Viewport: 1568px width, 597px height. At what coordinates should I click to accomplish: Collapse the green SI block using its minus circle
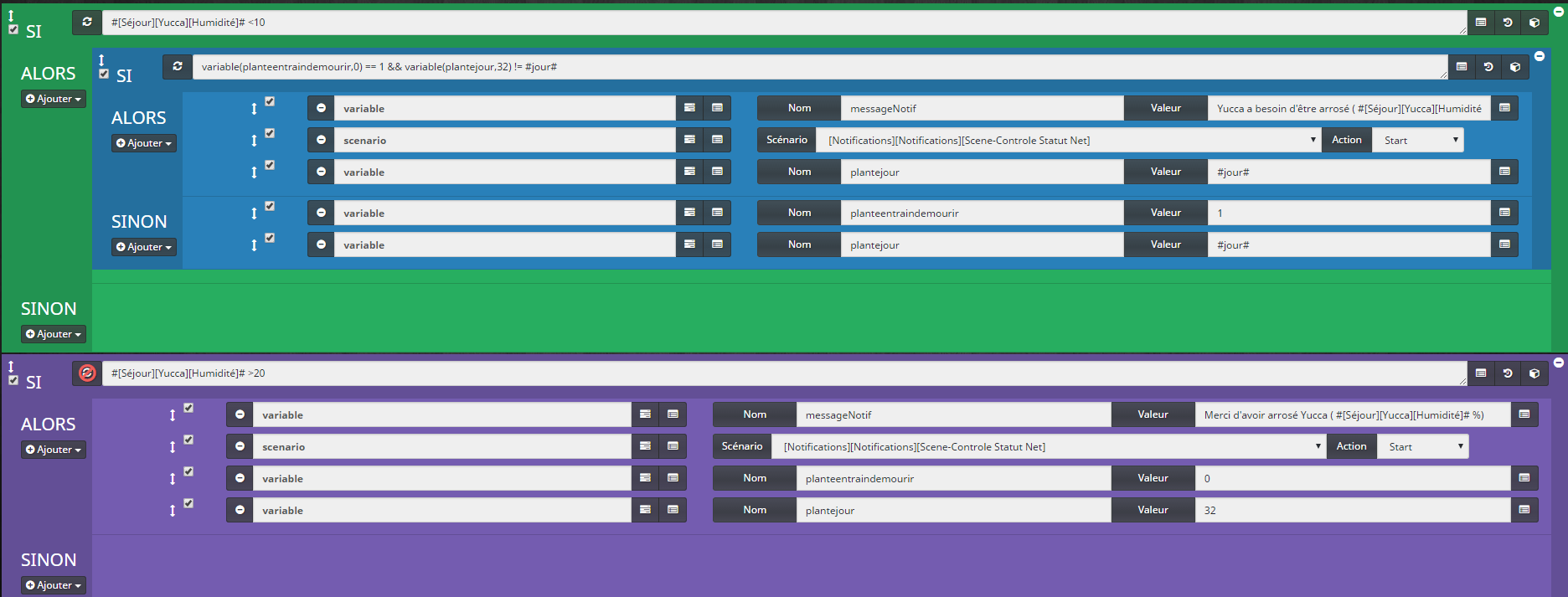coord(1559,10)
